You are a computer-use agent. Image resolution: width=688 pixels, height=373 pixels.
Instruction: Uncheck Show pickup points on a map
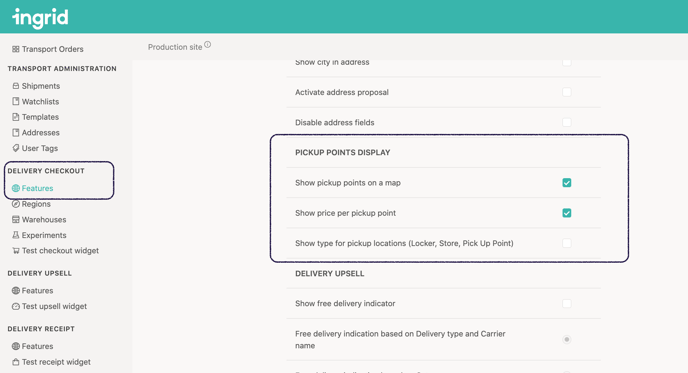(566, 183)
